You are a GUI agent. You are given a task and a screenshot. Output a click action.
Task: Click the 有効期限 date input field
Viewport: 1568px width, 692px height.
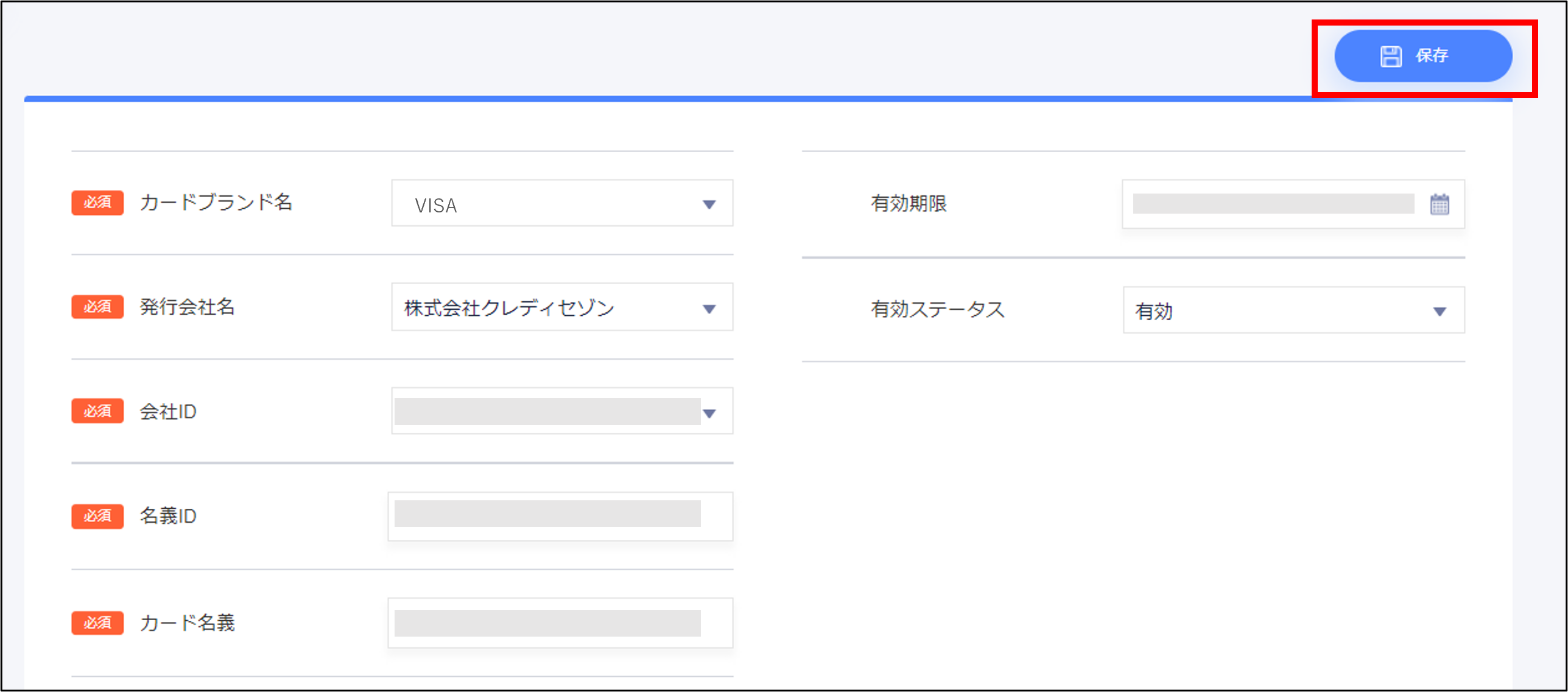(1273, 204)
